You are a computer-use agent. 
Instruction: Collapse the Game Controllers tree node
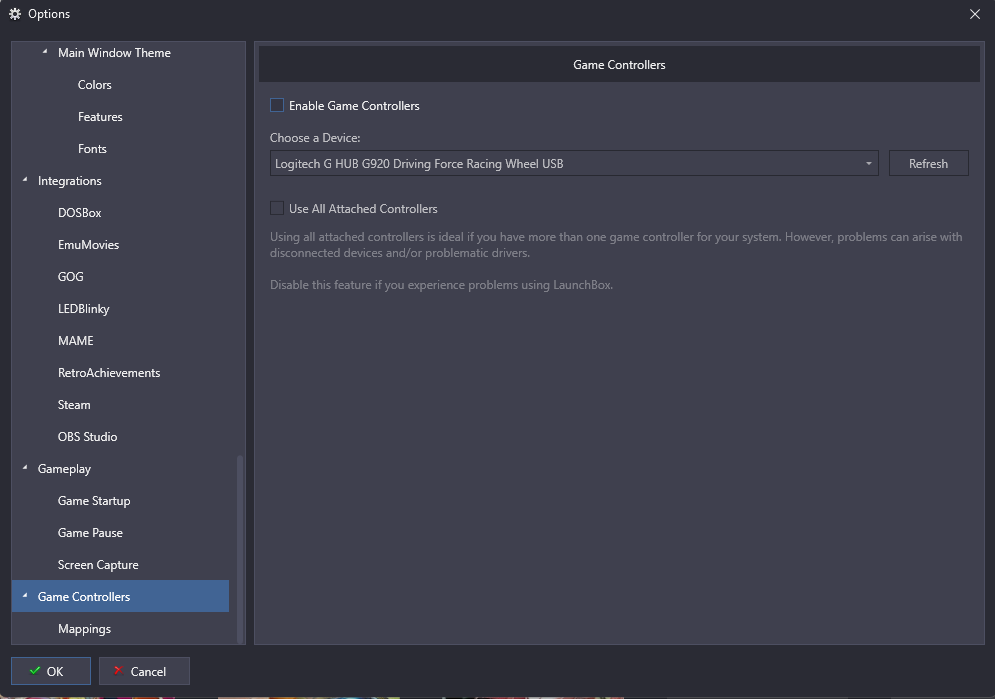pyautogui.click(x=25, y=596)
